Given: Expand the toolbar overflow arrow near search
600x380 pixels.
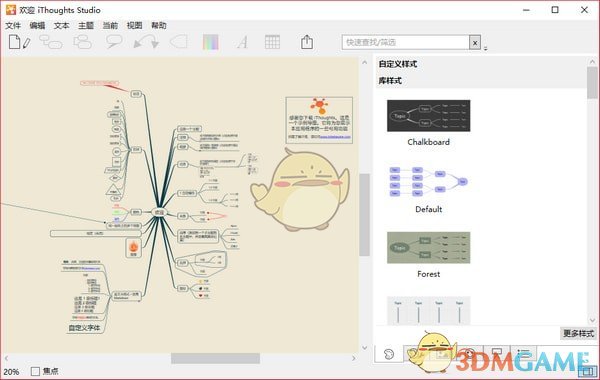Looking at the screenshot, I should [485, 48].
